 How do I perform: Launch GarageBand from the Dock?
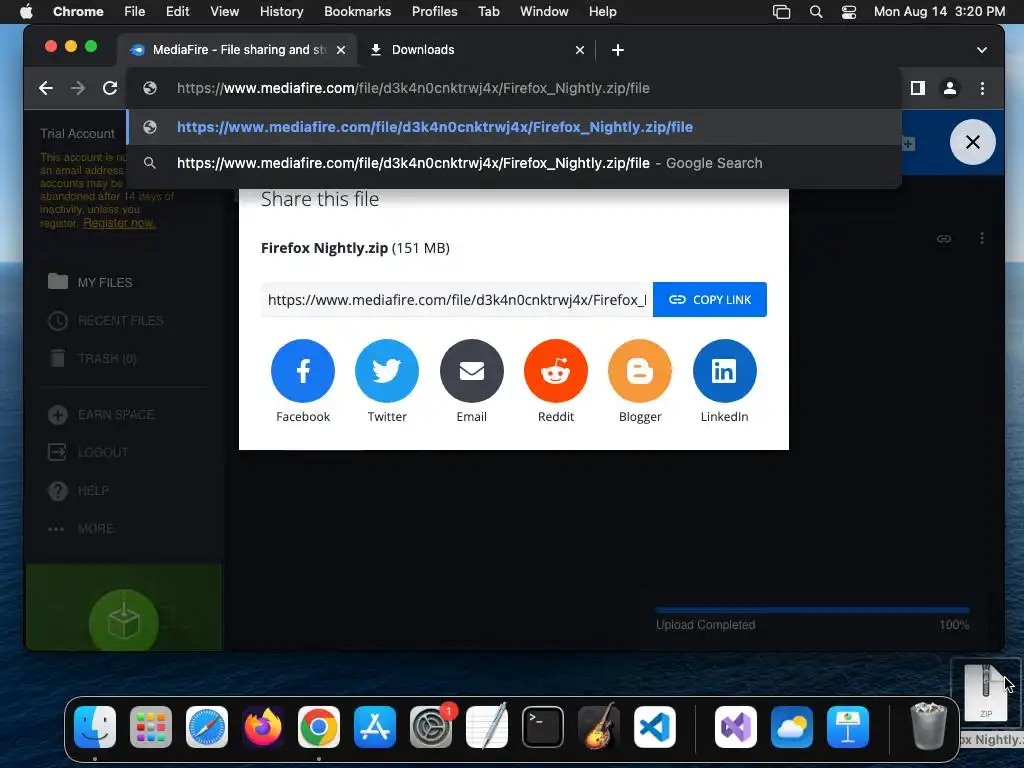(598, 727)
